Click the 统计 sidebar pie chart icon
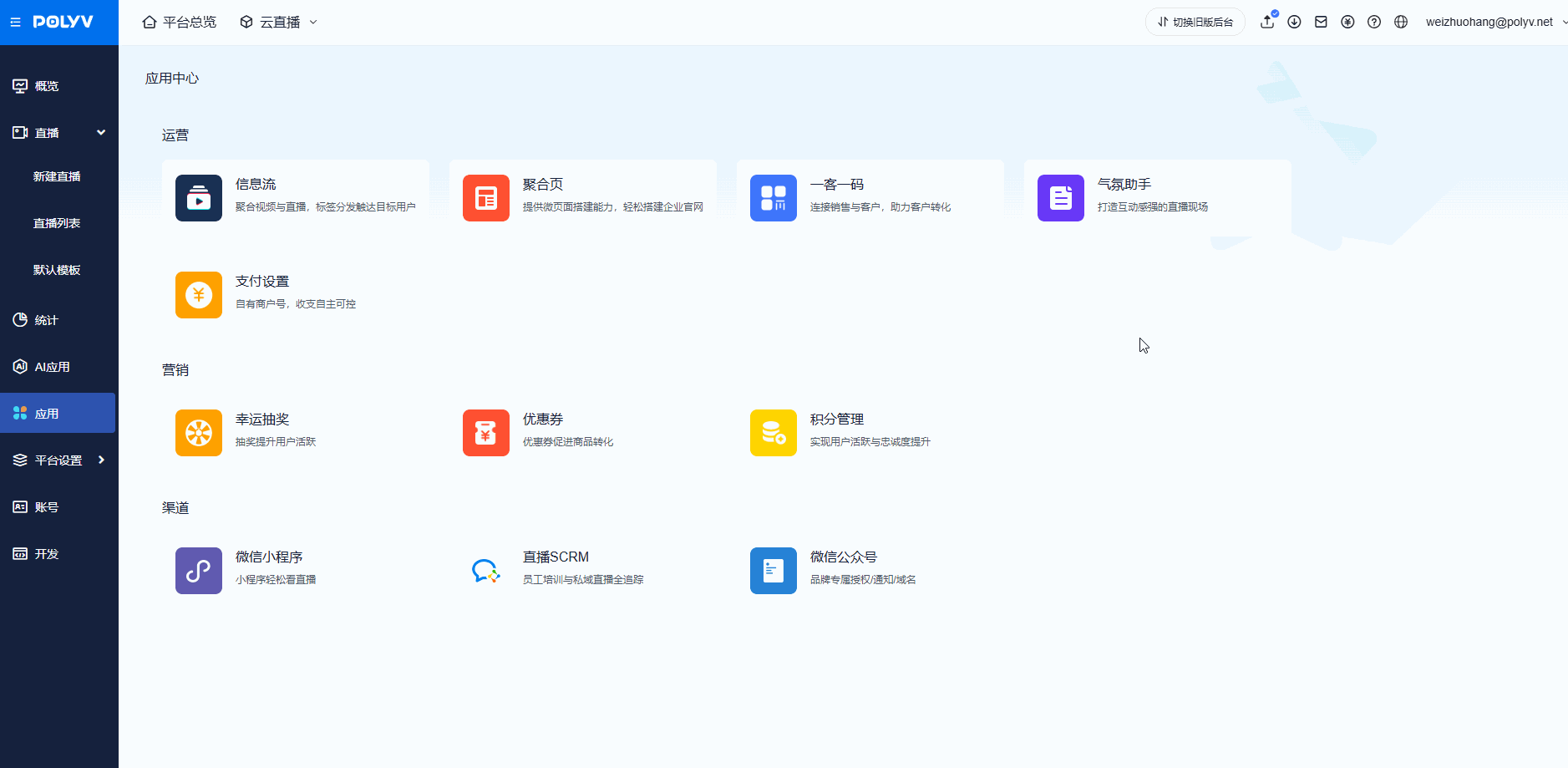 [x=20, y=320]
